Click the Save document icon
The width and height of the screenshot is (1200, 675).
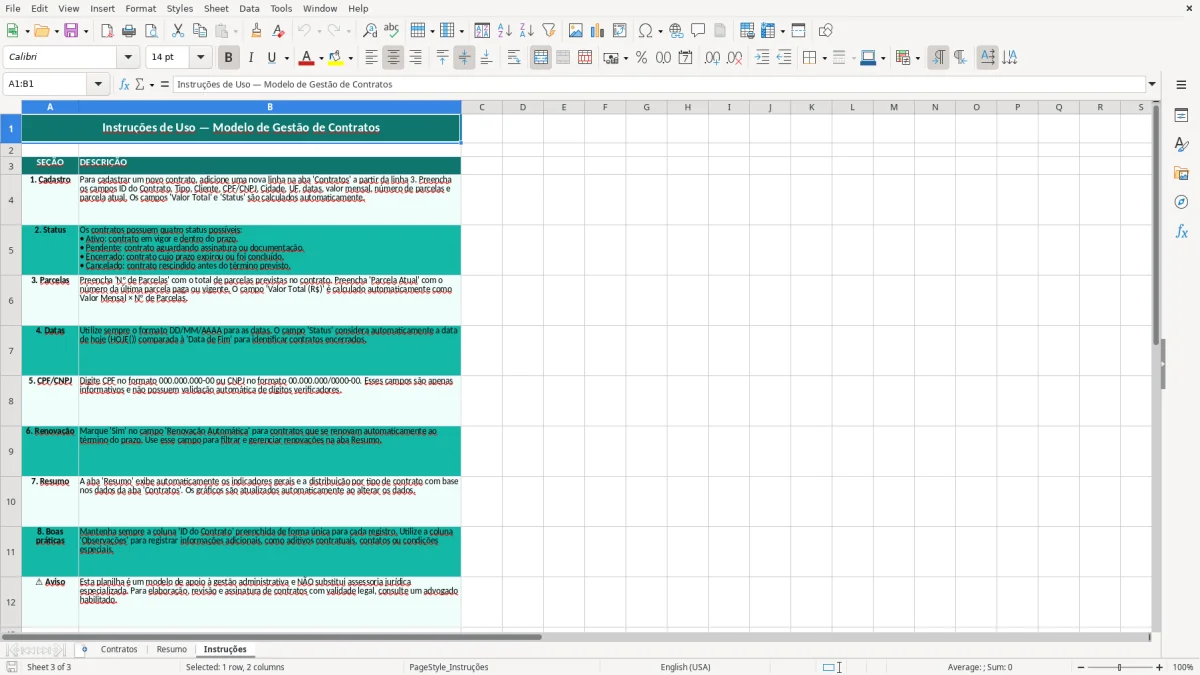point(70,31)
